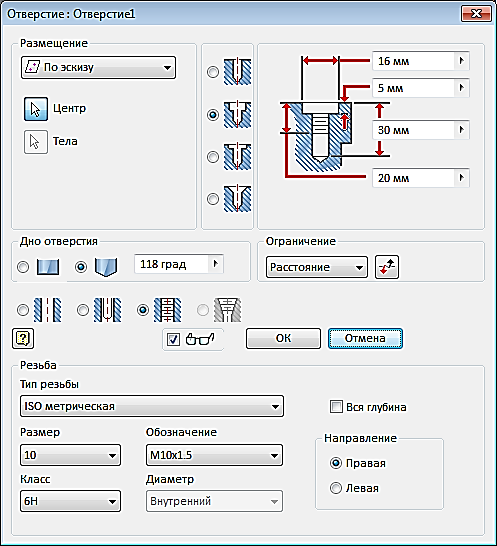The height and width of the screenshot is (546, 497).
Task: Click the Тела selection arrow button
Action: 36,142
